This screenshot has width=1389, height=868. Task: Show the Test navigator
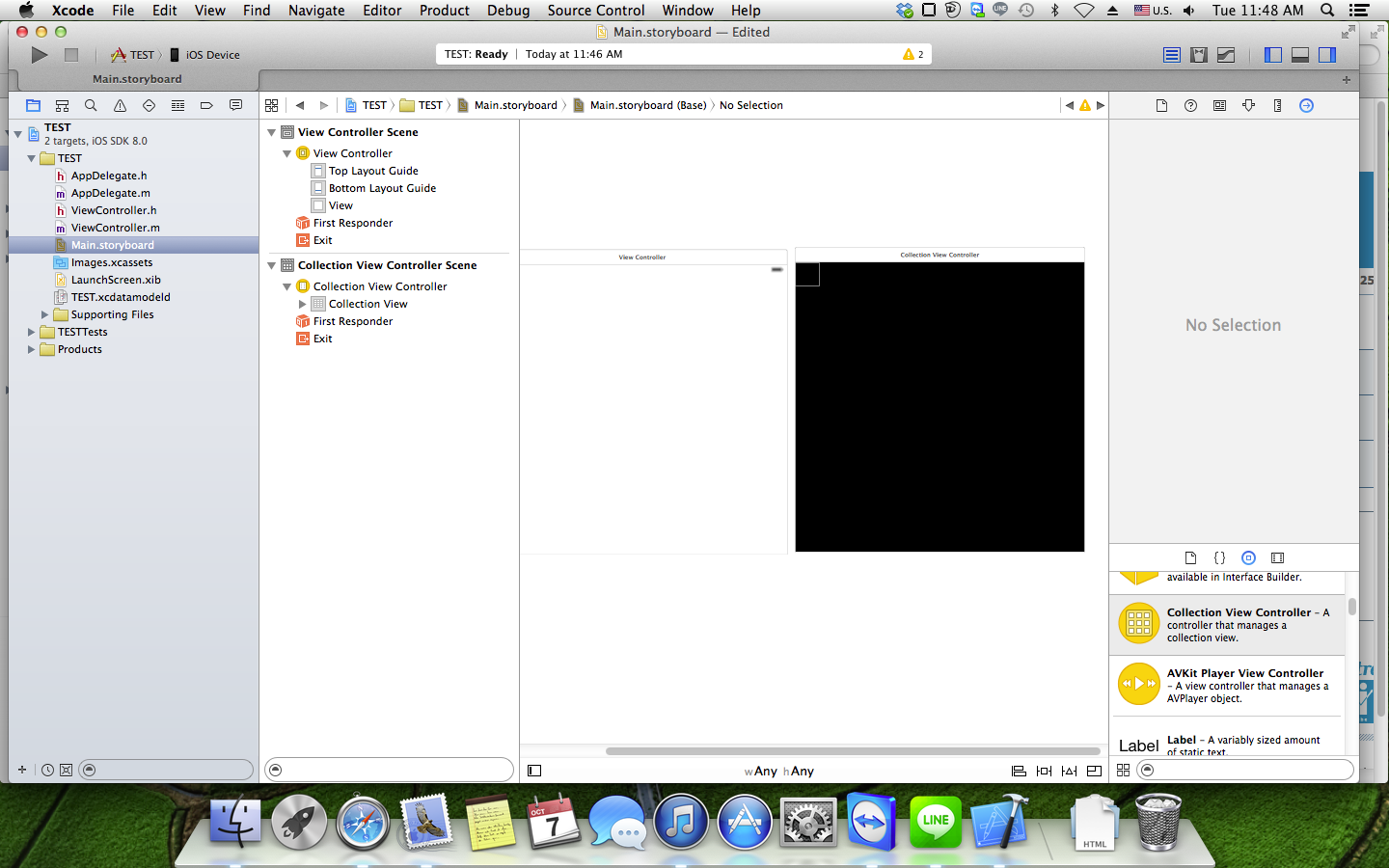(x=149, y=105)
